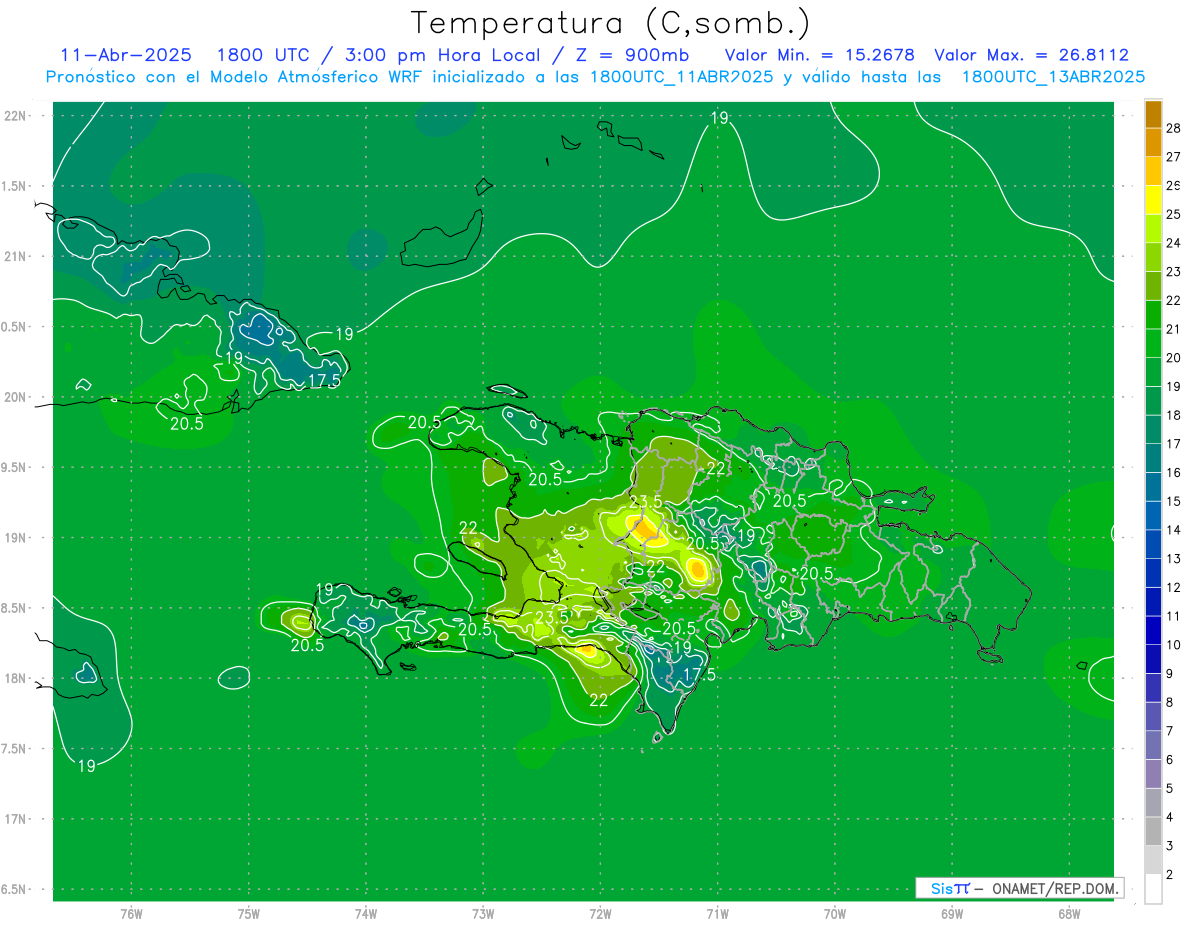
Task: Click the '19' contour label near 76W bottom-left
Action: click(86, 766)
